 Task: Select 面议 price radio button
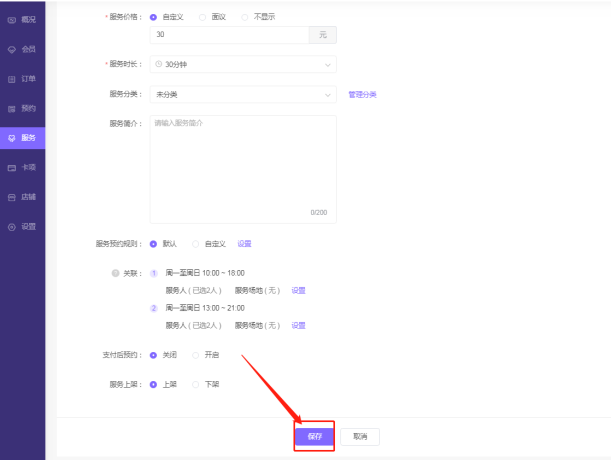pos(202,17)
